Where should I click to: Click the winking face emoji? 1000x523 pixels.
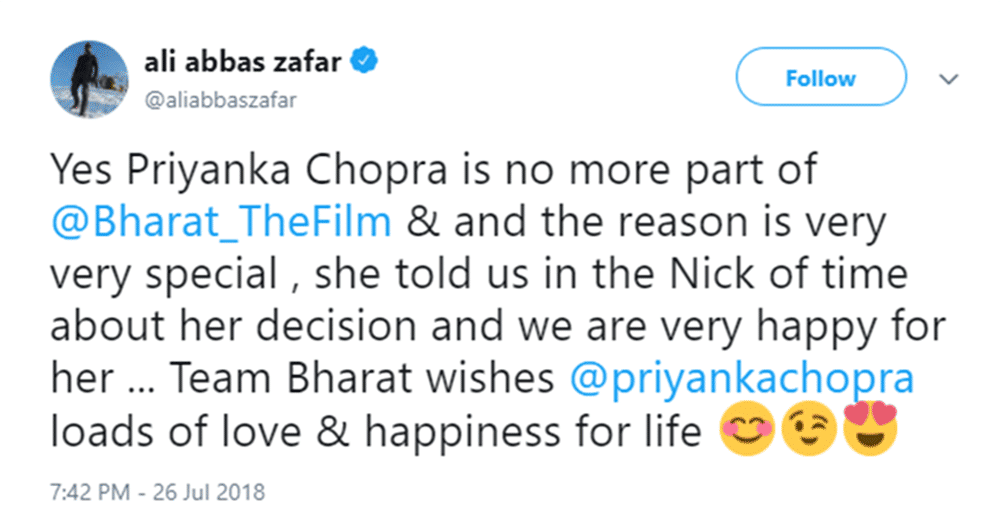pyautogui.click(x=807, y=433)
